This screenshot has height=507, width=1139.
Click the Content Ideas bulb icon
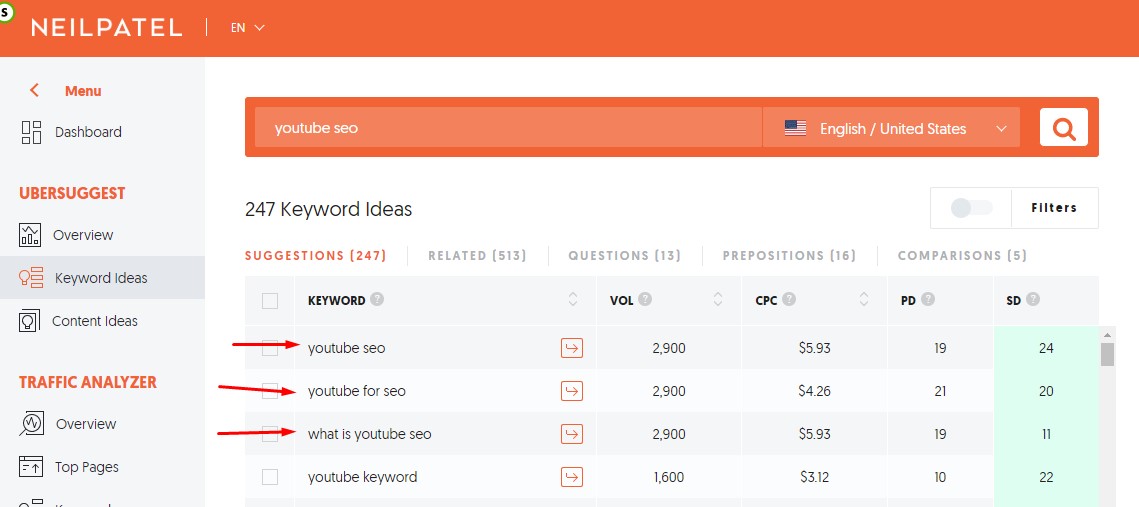[x=29, y=321]
